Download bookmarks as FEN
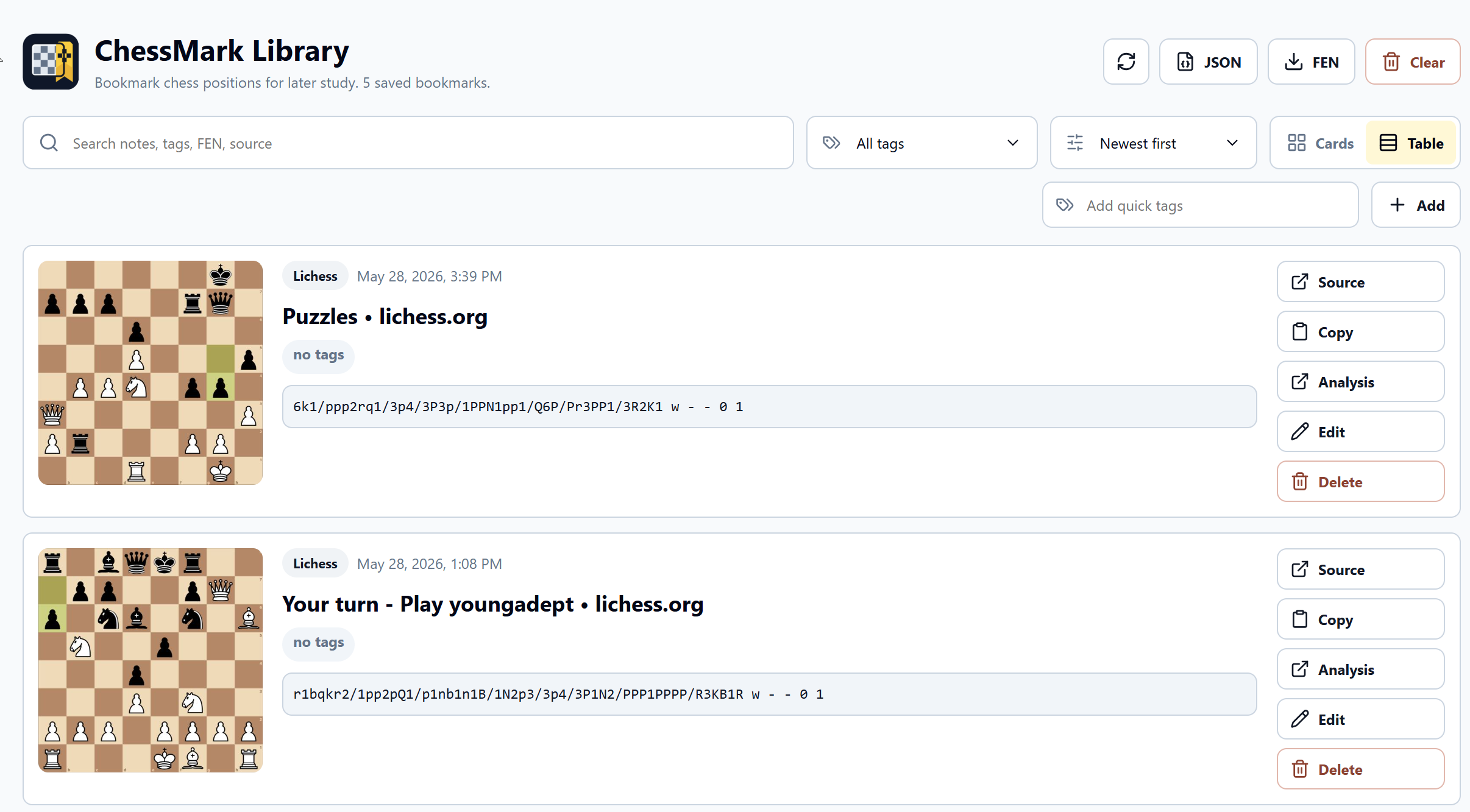This screenshot has height=812, width=1470. pyautogui.click(x=1311, y=62)
